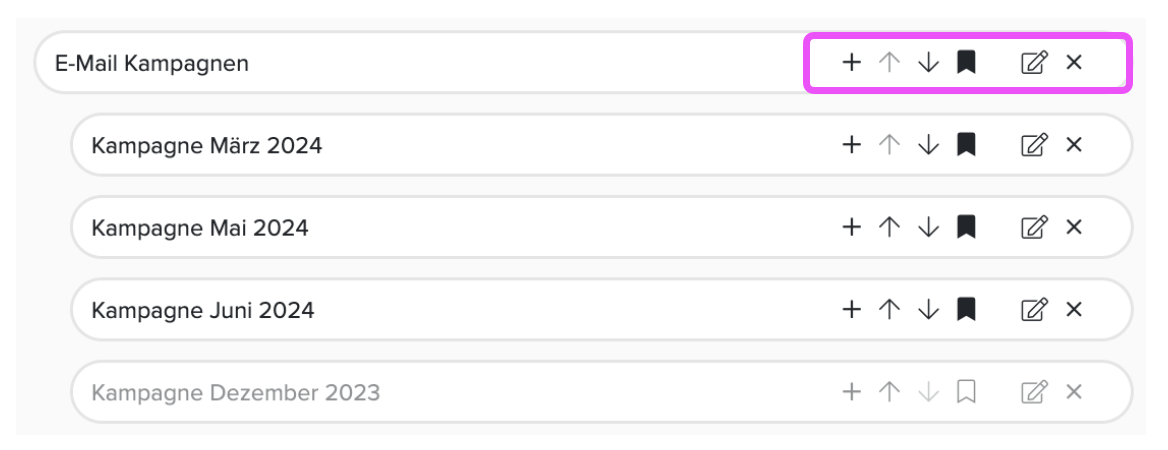Move E-Mail Kampagnen down with arrow
Screen dimensions: 1168x450
pyautogui.click(x=928, y=63)
